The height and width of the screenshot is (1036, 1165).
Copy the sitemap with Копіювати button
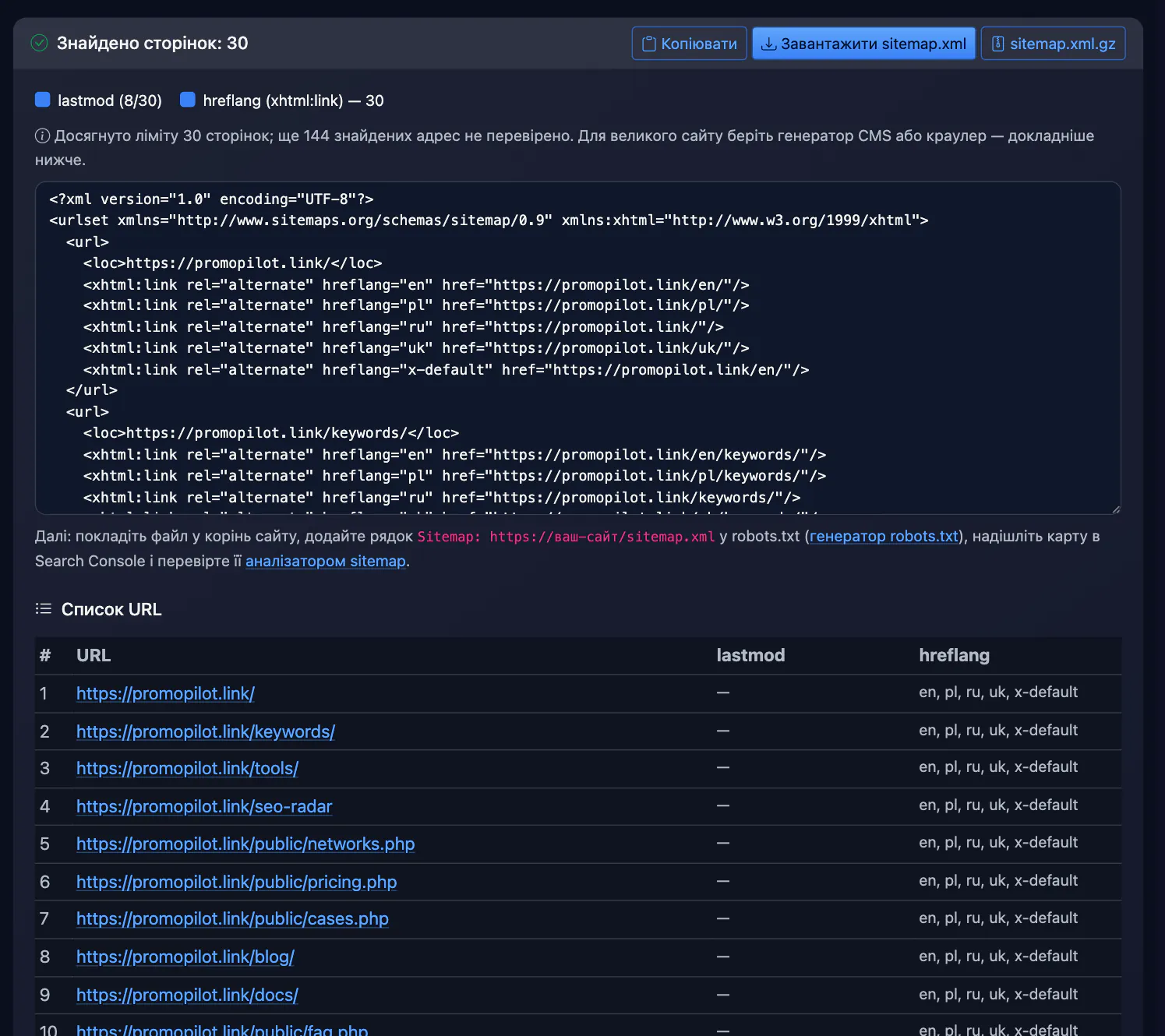(x=690, y=44)
